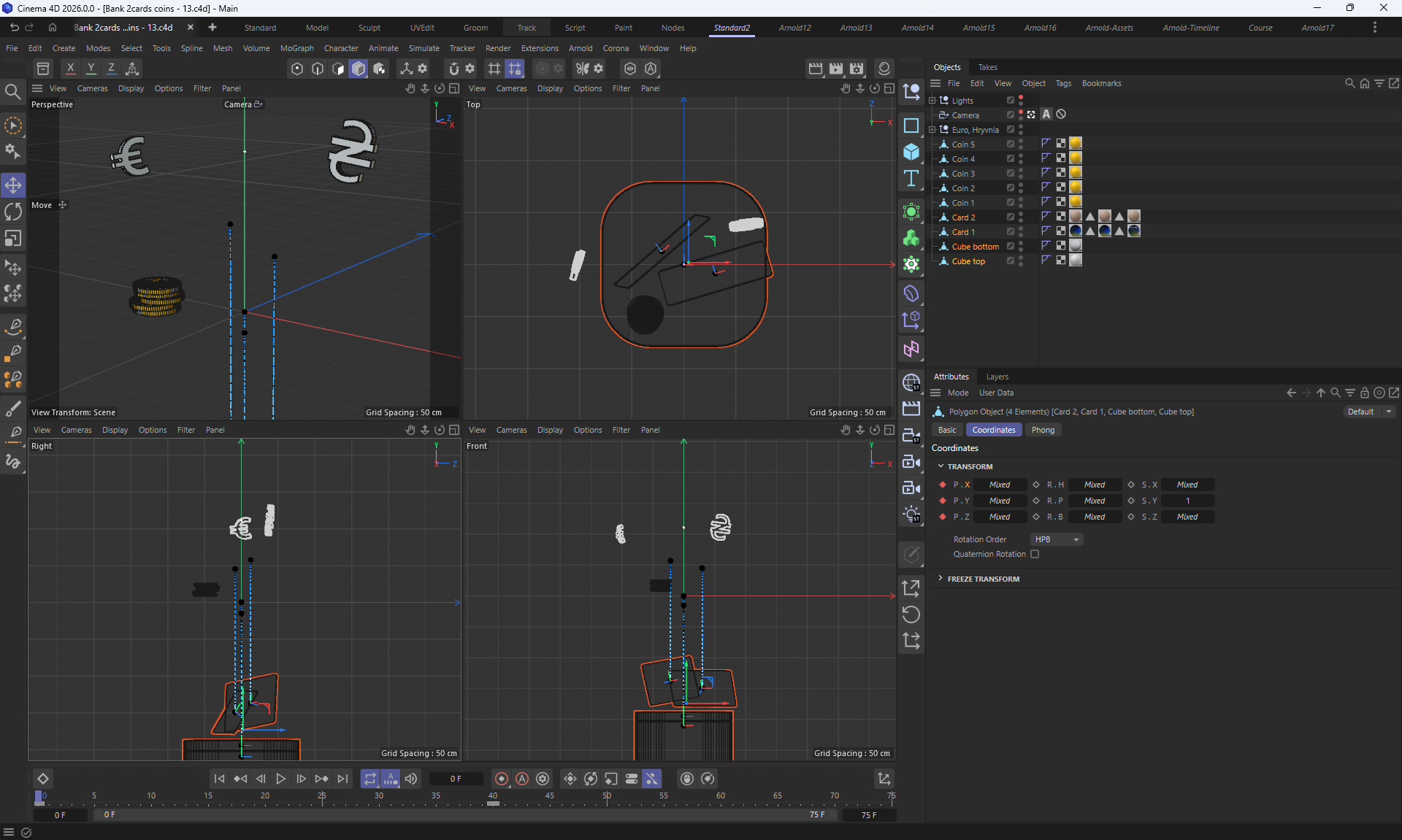Click the Record Active Objects button

tap(502, 779)
